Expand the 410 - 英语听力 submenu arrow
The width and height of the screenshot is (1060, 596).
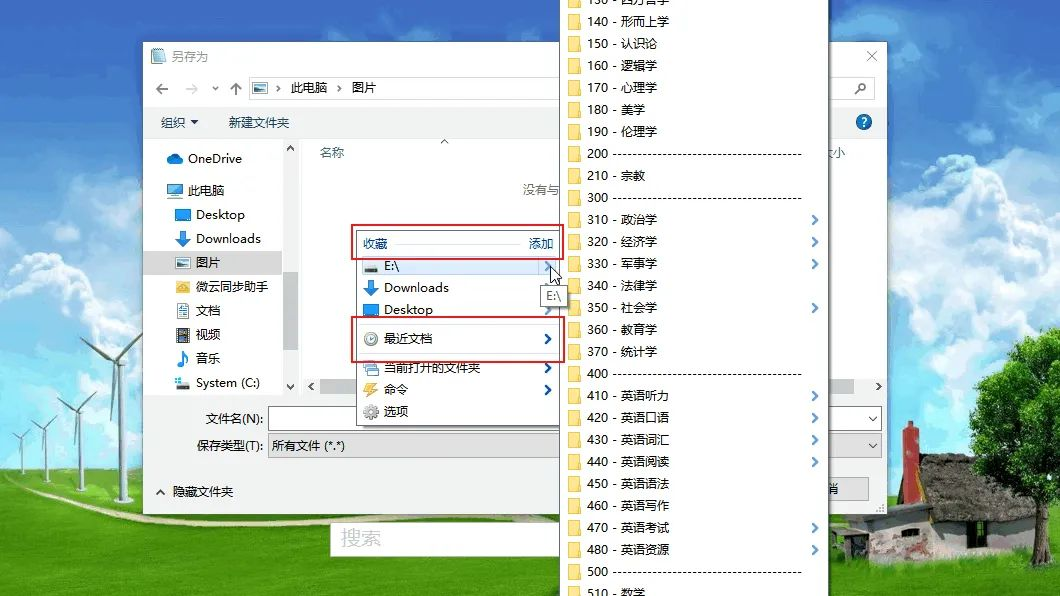coord(815,396)
